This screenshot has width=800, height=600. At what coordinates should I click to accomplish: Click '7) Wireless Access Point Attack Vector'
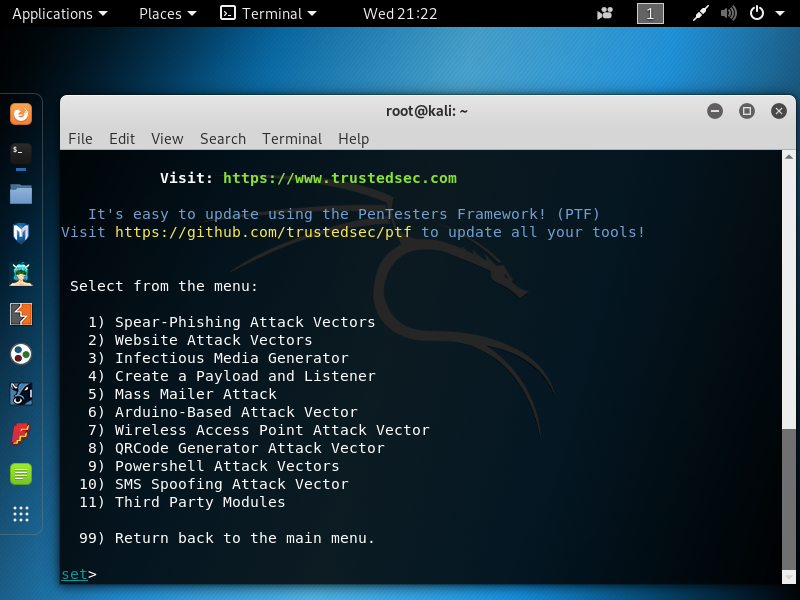tap(259, 430)
